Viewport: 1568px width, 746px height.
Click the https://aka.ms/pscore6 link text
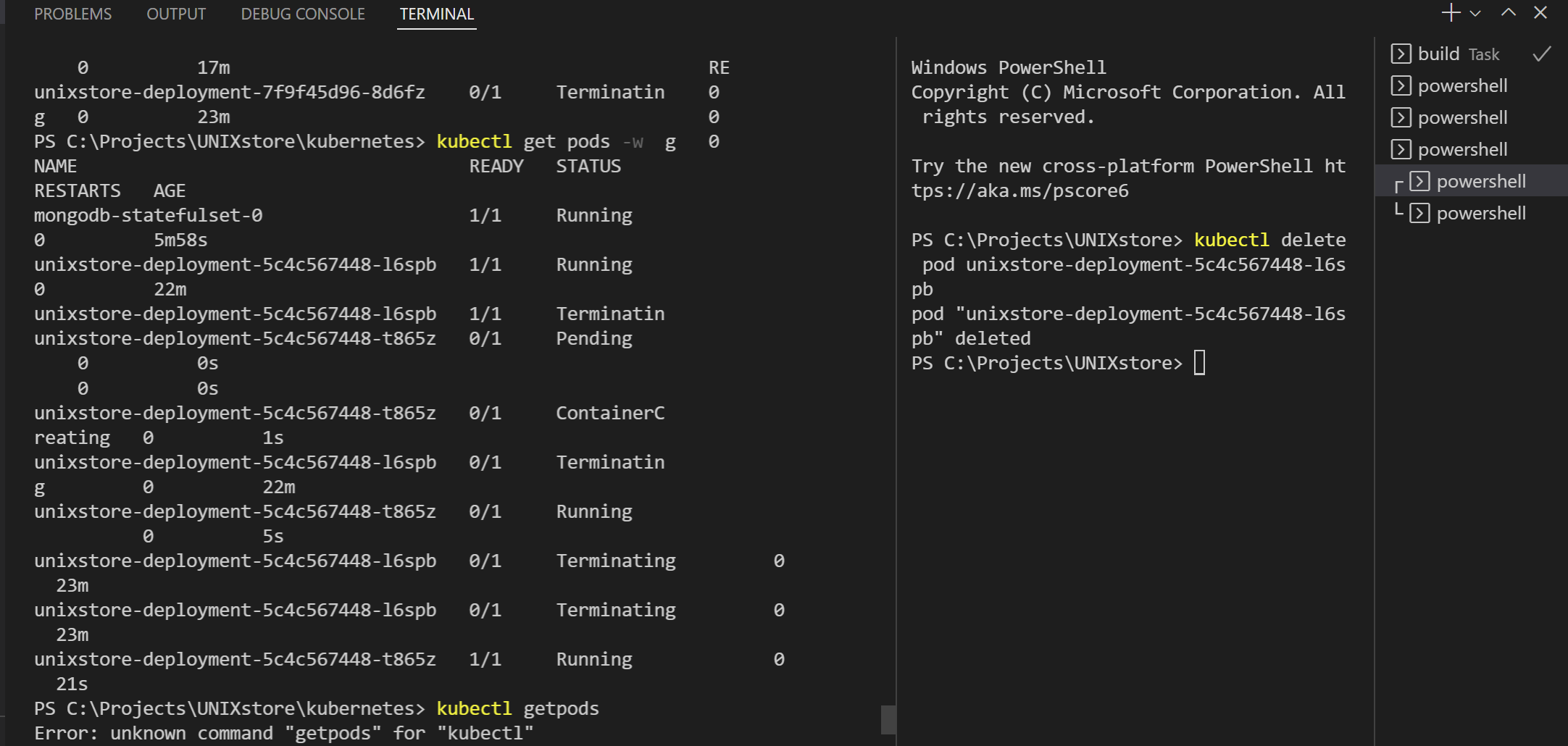(1019, 191)
